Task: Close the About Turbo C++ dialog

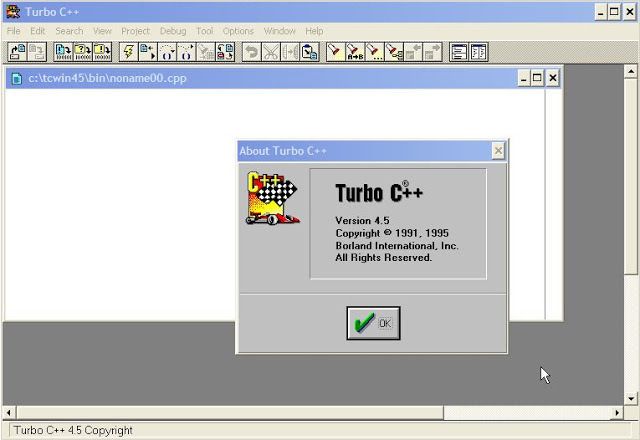Action: (x=498, y=151)
